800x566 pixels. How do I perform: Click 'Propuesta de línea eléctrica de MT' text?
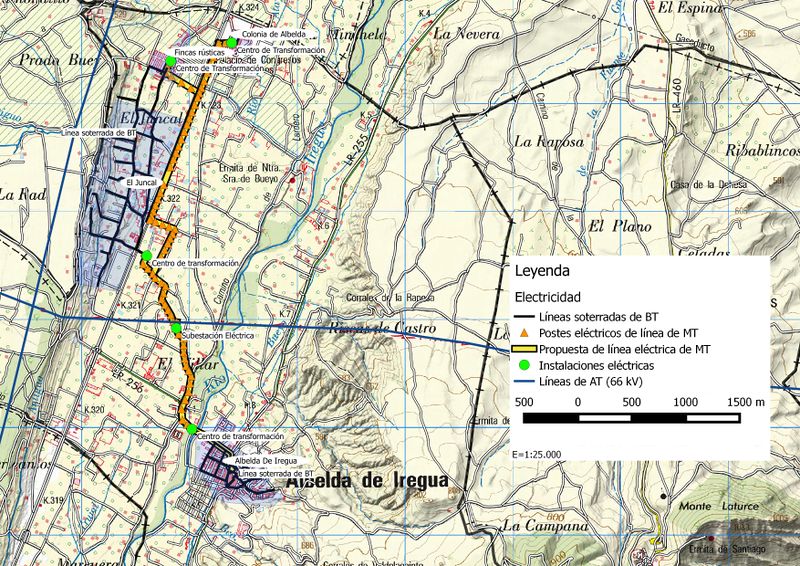tap(624, 350)
